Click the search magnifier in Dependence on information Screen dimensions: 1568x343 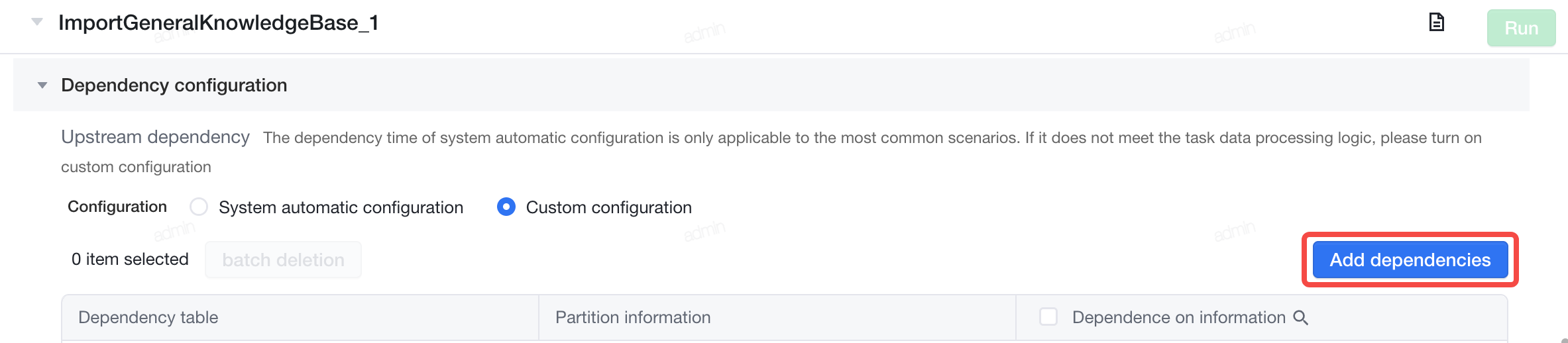(1300, 318)
